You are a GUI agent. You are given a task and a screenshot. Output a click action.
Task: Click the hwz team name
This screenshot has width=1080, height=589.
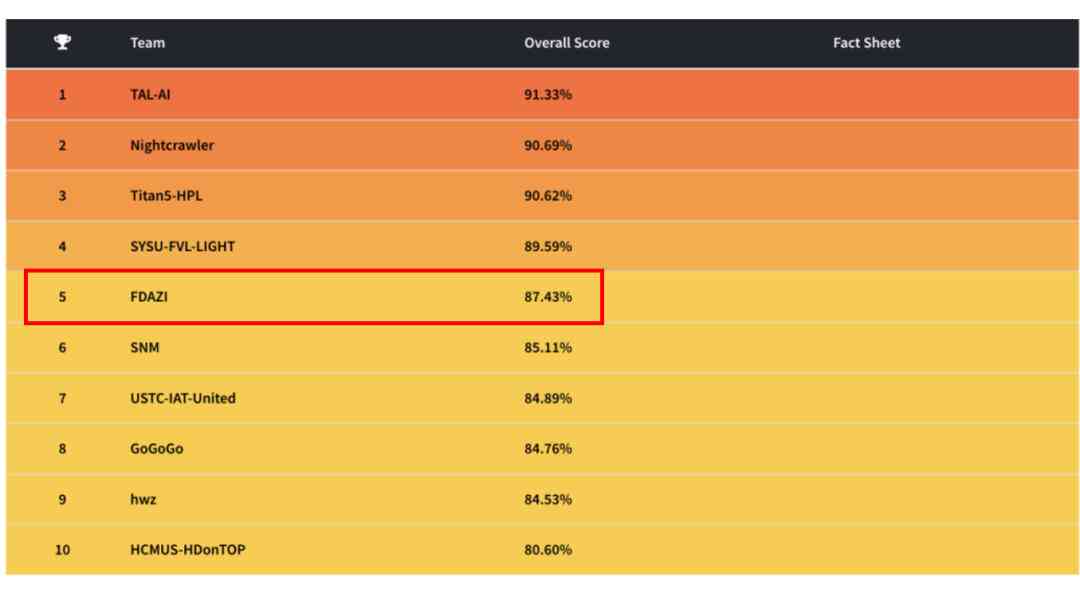click(143, 499)
